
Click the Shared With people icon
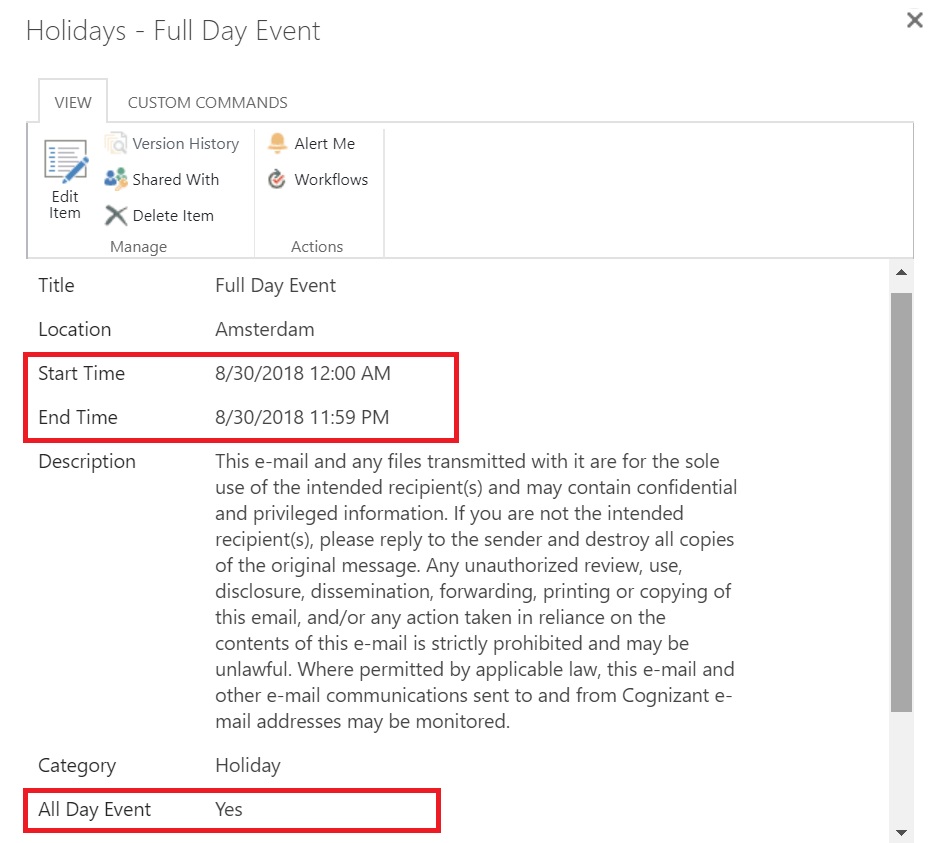tap(116, 179)
